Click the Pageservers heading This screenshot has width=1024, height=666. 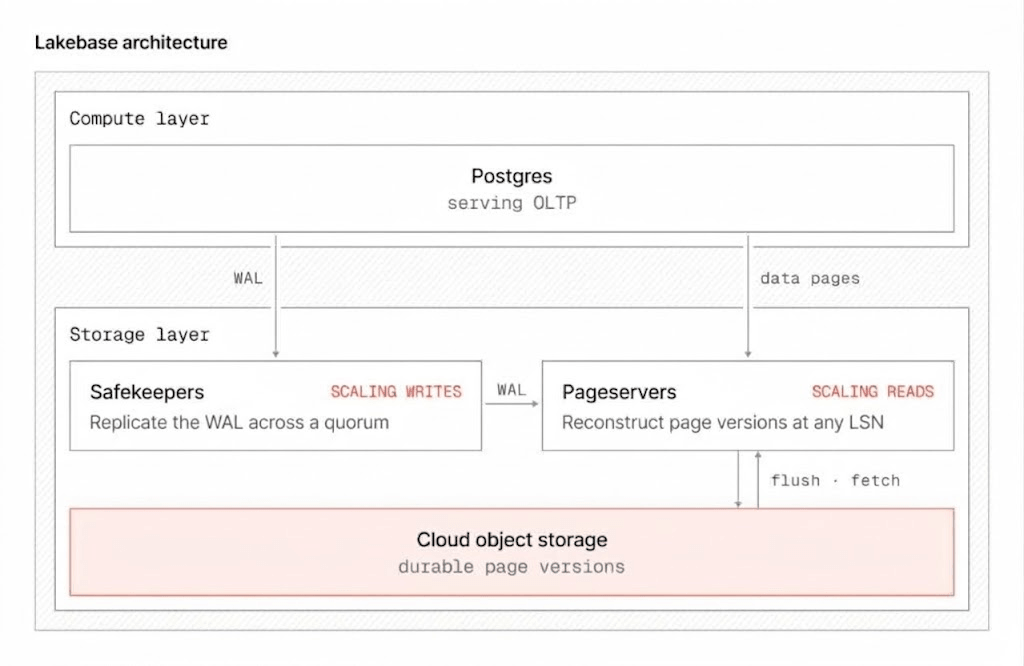click(619, 392)
